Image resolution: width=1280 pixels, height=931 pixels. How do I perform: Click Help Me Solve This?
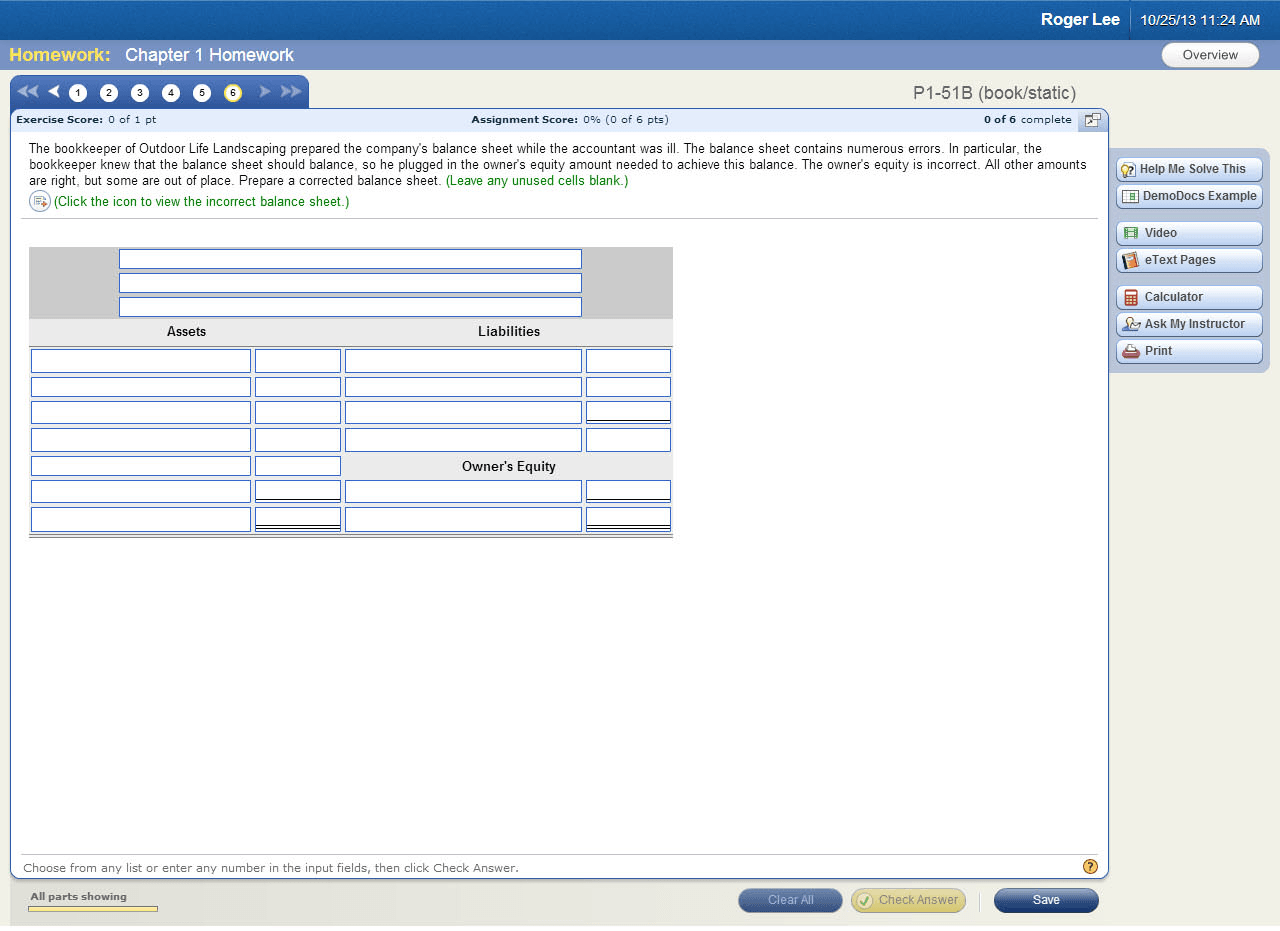[x=1188, y=168]
